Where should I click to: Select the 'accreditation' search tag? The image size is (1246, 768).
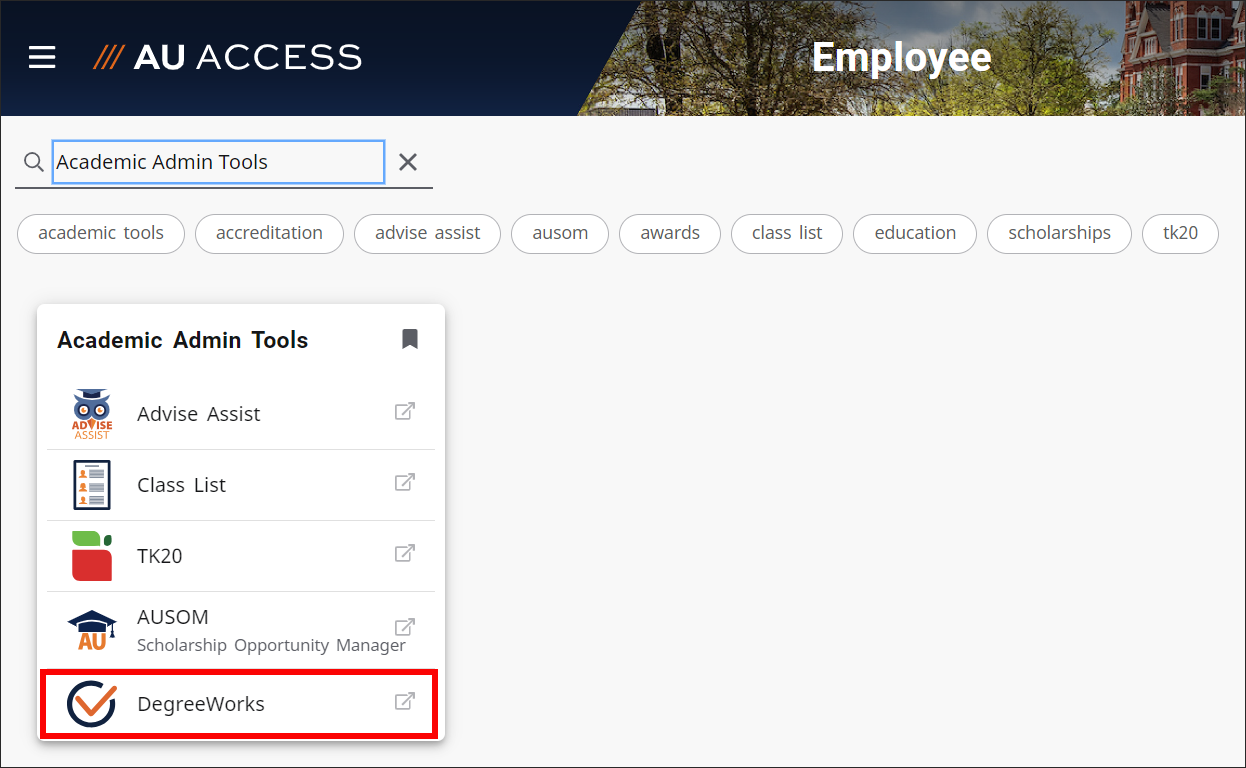coord(269,233)
